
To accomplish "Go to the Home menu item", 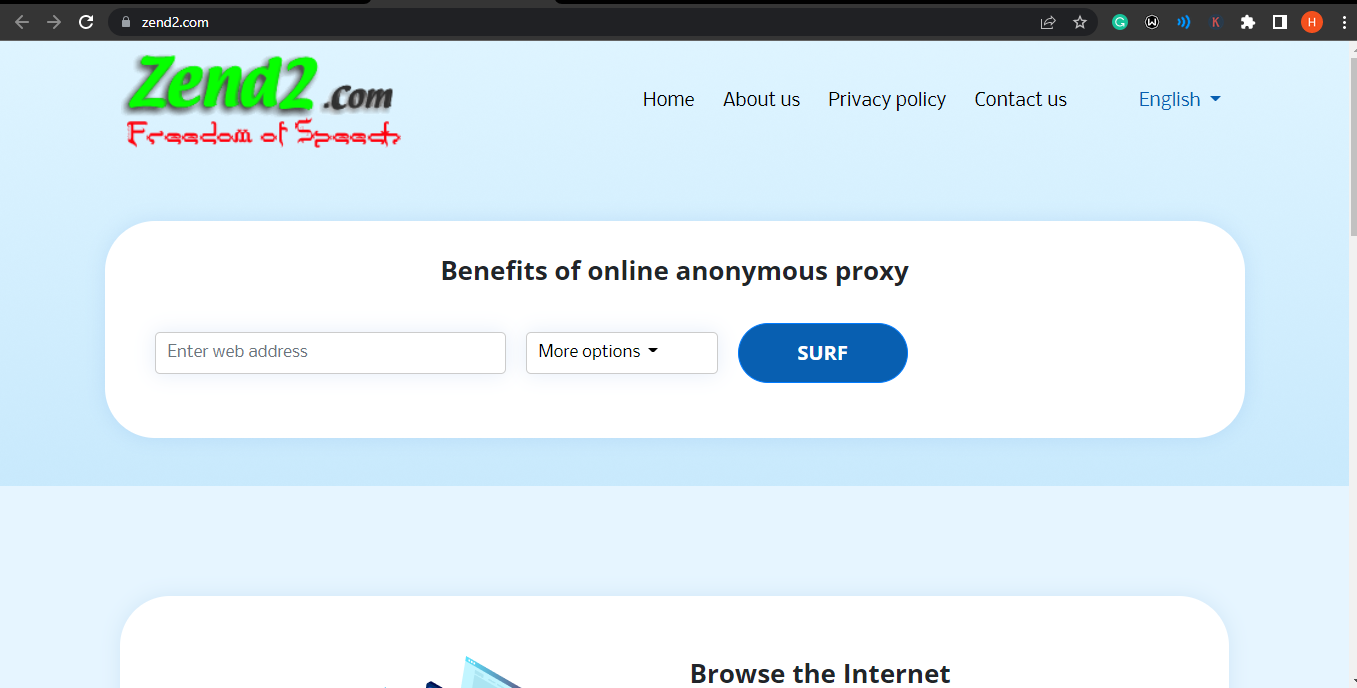I will (668, 99).
